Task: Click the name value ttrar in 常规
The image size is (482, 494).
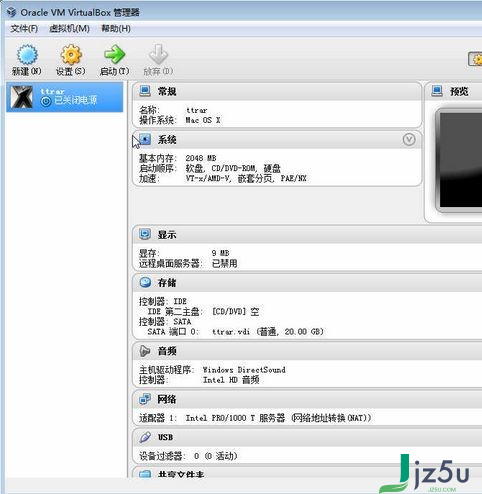Action: 197,110
